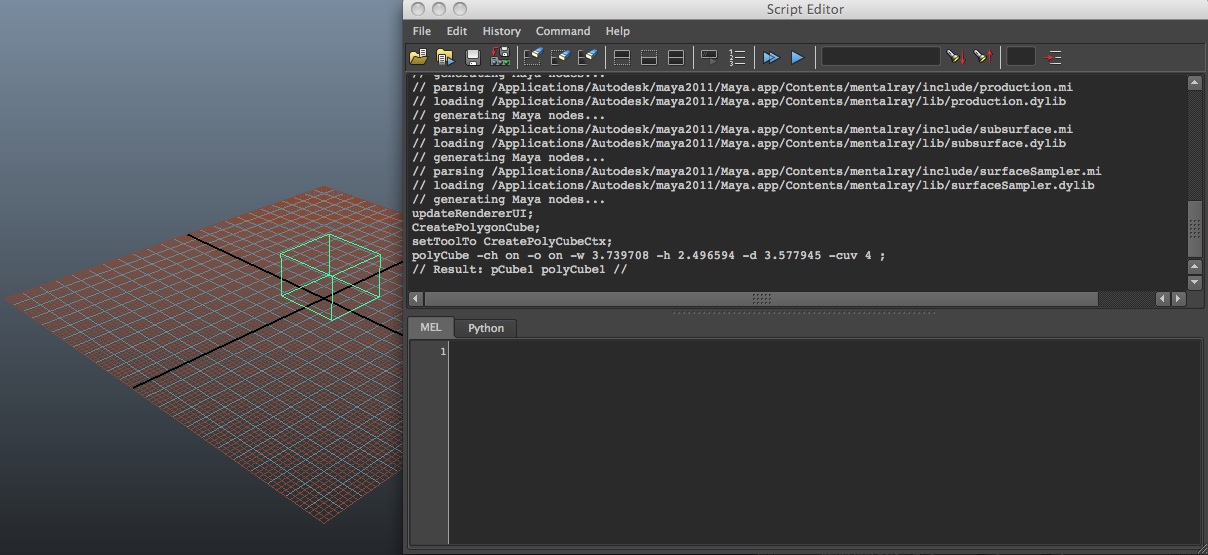The width and height of the screenshot is (1208, 555).
Task: Click the Source Script icon
Action: (445, 57)
